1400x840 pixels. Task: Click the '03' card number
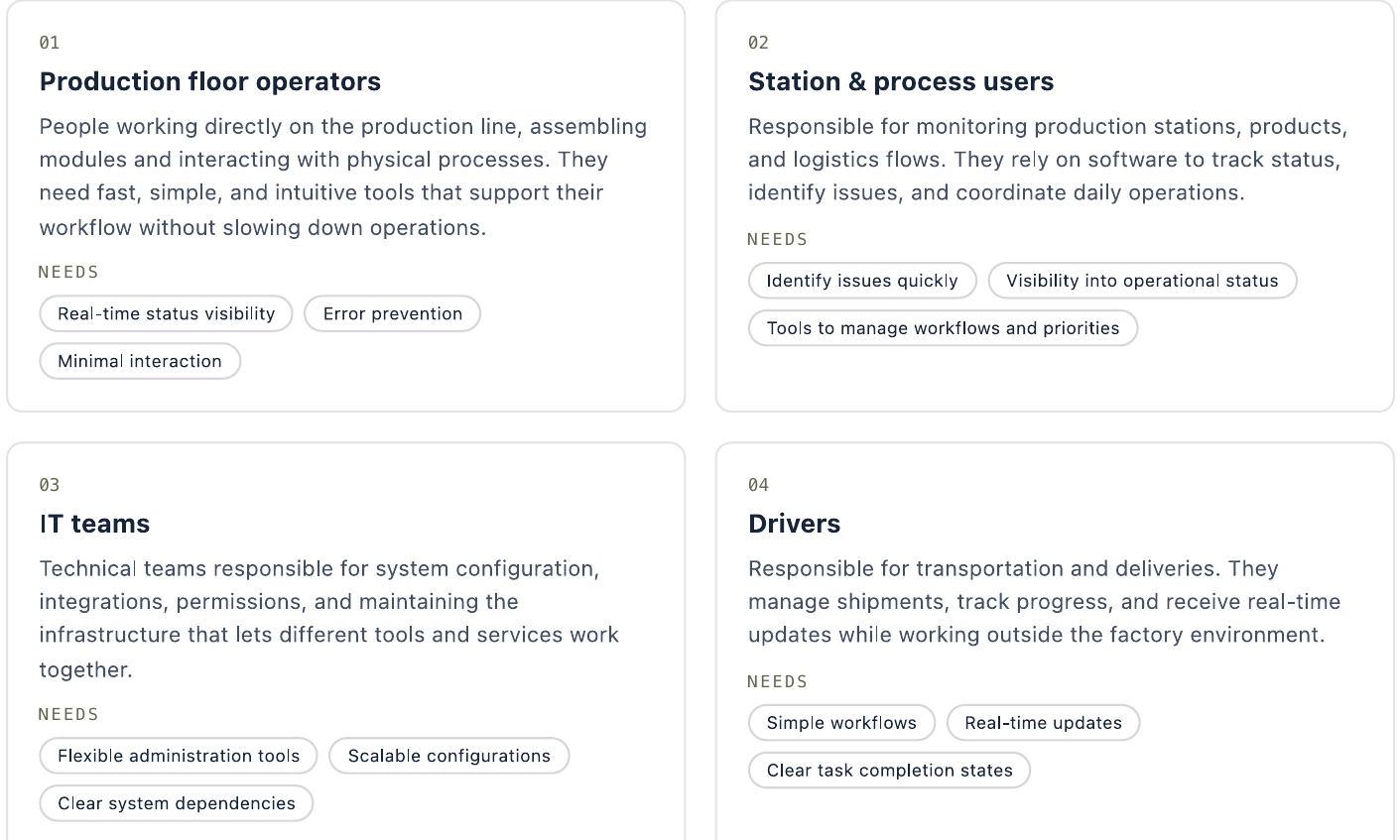pos(50,485)
